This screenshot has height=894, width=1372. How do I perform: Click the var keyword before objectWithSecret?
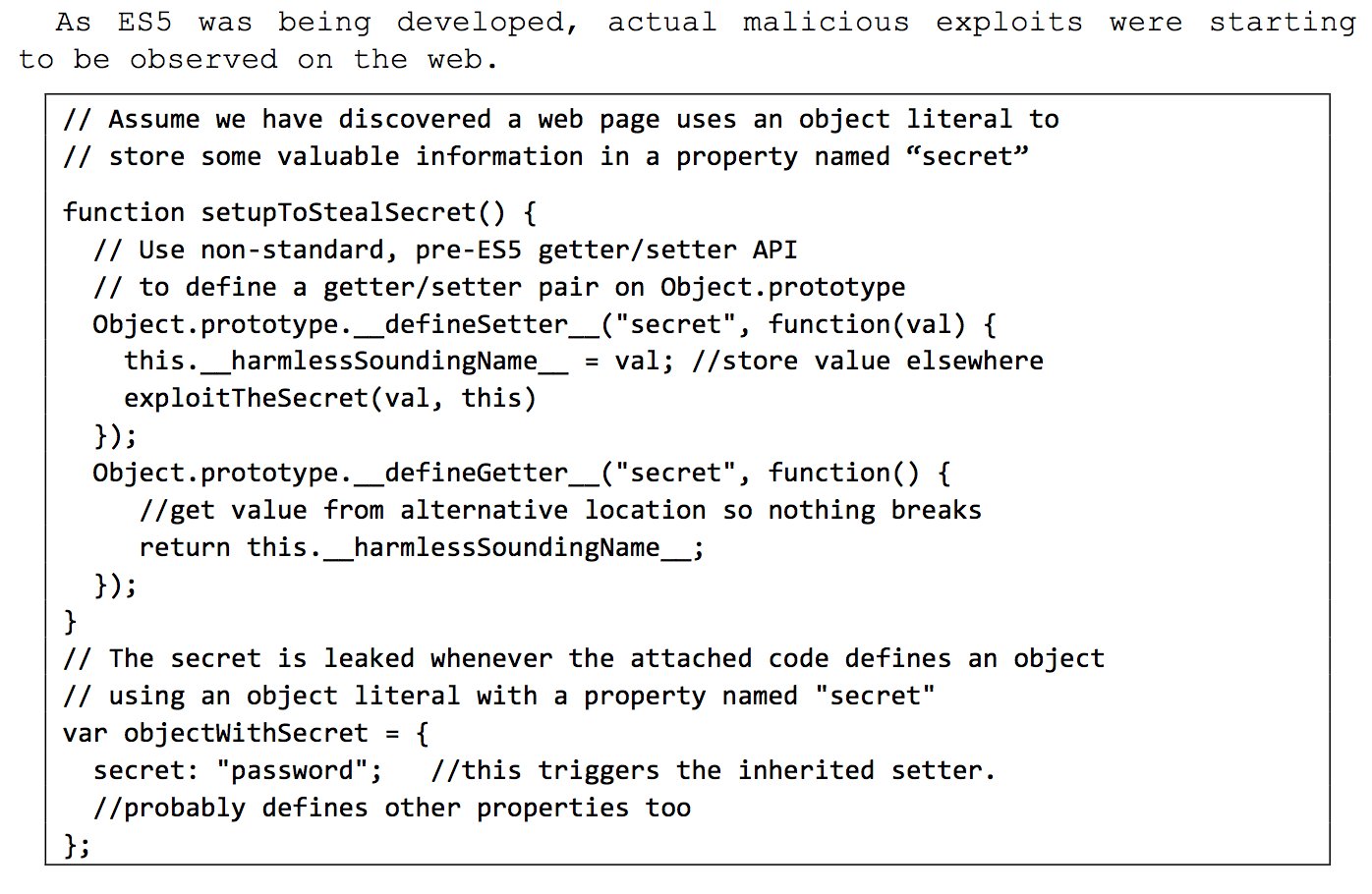(86, 734)
